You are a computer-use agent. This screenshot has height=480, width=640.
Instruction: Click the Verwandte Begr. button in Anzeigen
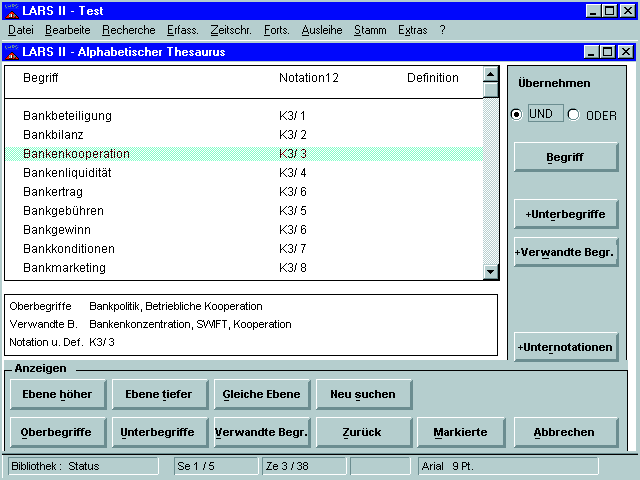coord(262,432)
